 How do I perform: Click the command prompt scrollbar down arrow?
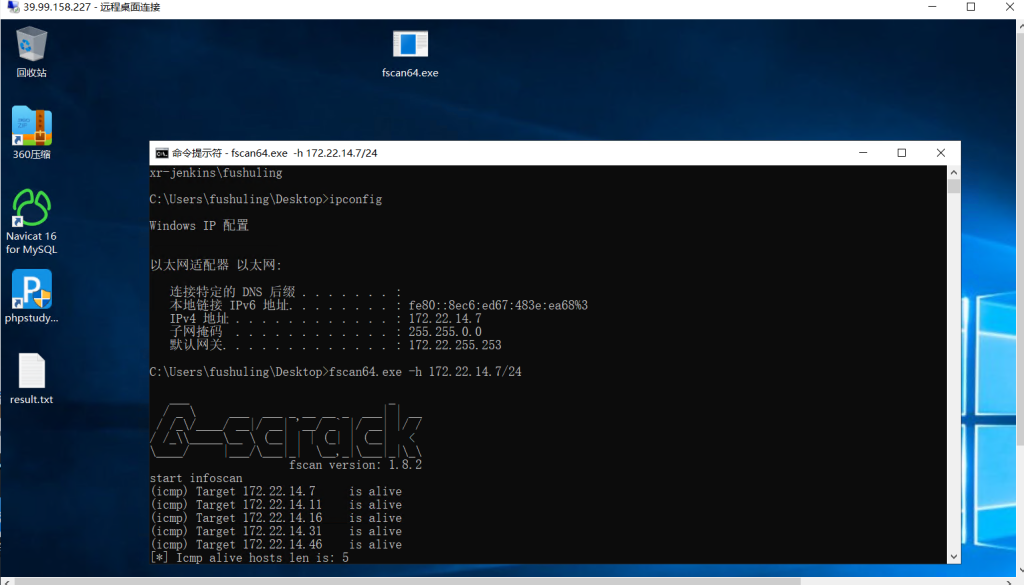954,557
